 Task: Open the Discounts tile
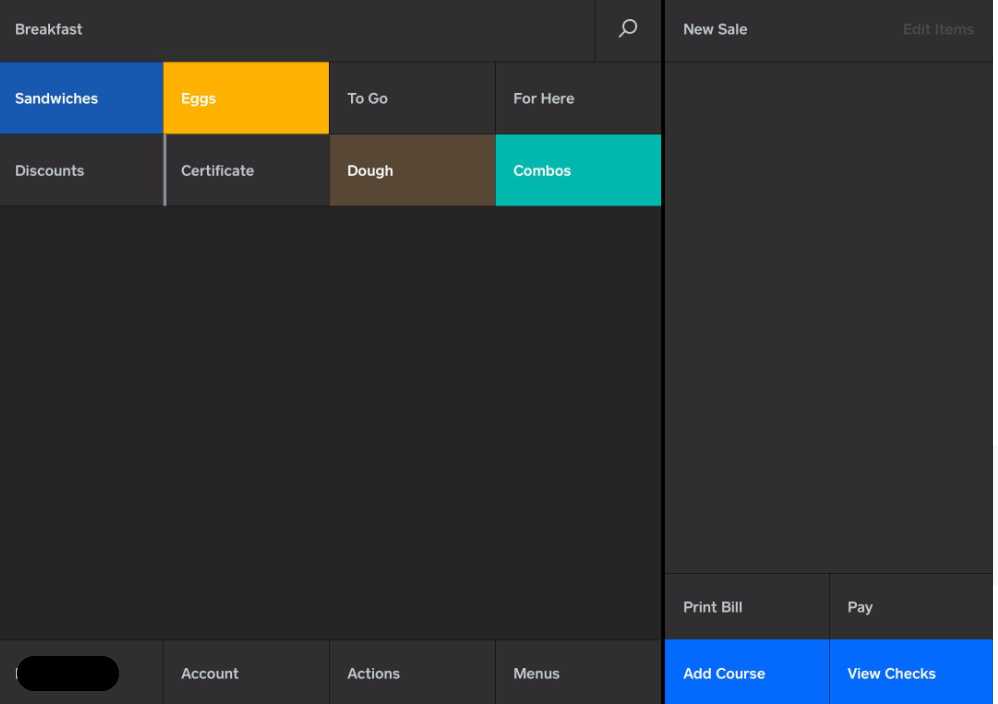tap(81, 171)
